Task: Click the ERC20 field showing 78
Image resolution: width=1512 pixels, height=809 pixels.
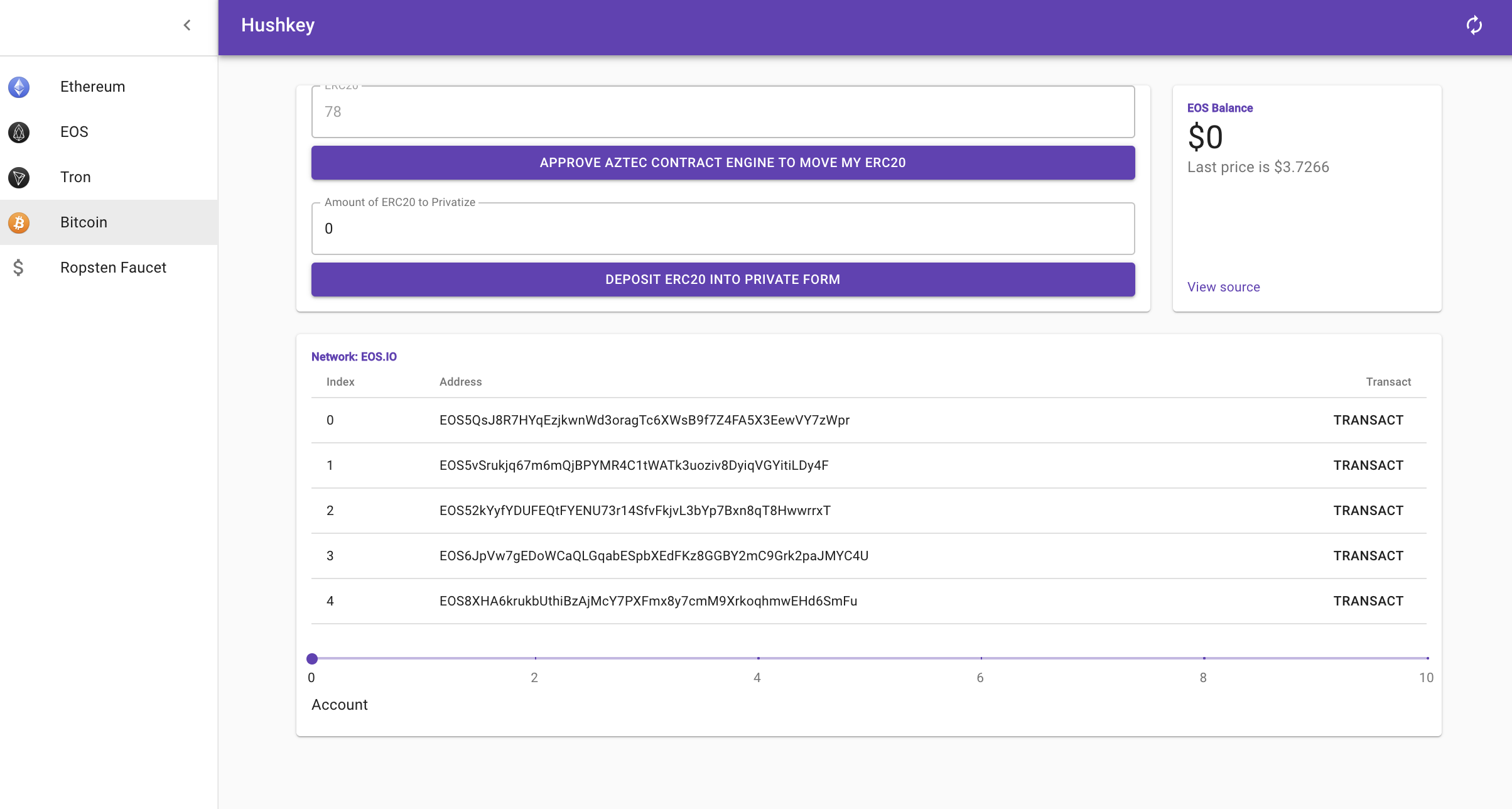Action: tap(722, 112)
